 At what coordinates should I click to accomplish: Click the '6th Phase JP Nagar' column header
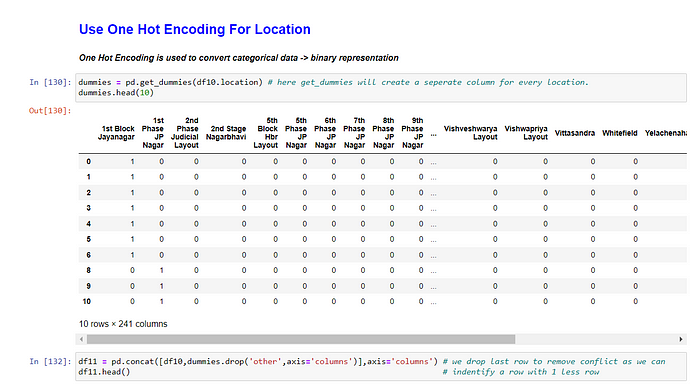click(x=325, y=133)
